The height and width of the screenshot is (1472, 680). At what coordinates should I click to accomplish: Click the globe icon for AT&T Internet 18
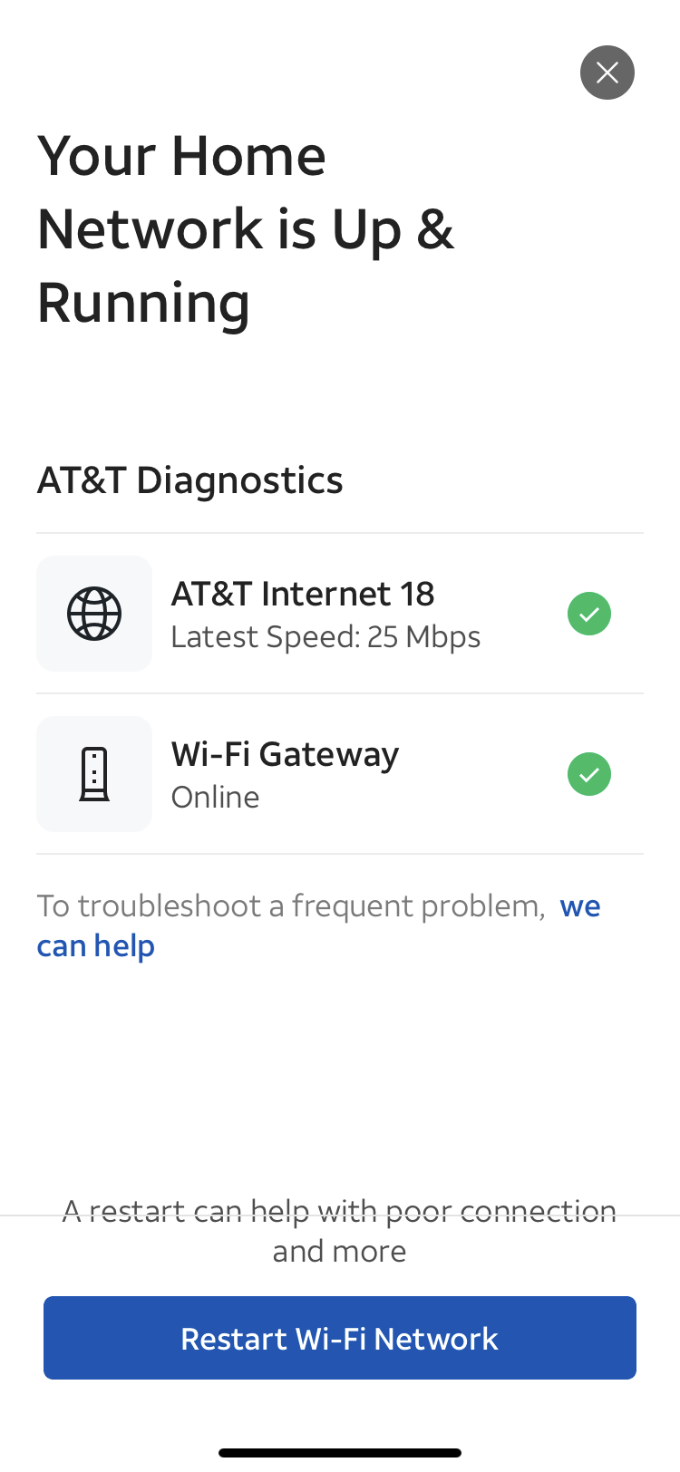click(93, 613)
